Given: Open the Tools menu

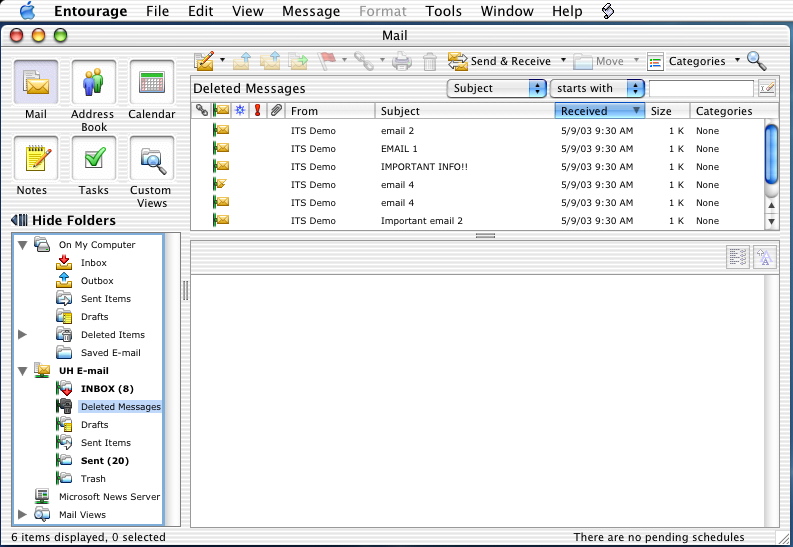Looking at the screenshot, I should [444, 11].
